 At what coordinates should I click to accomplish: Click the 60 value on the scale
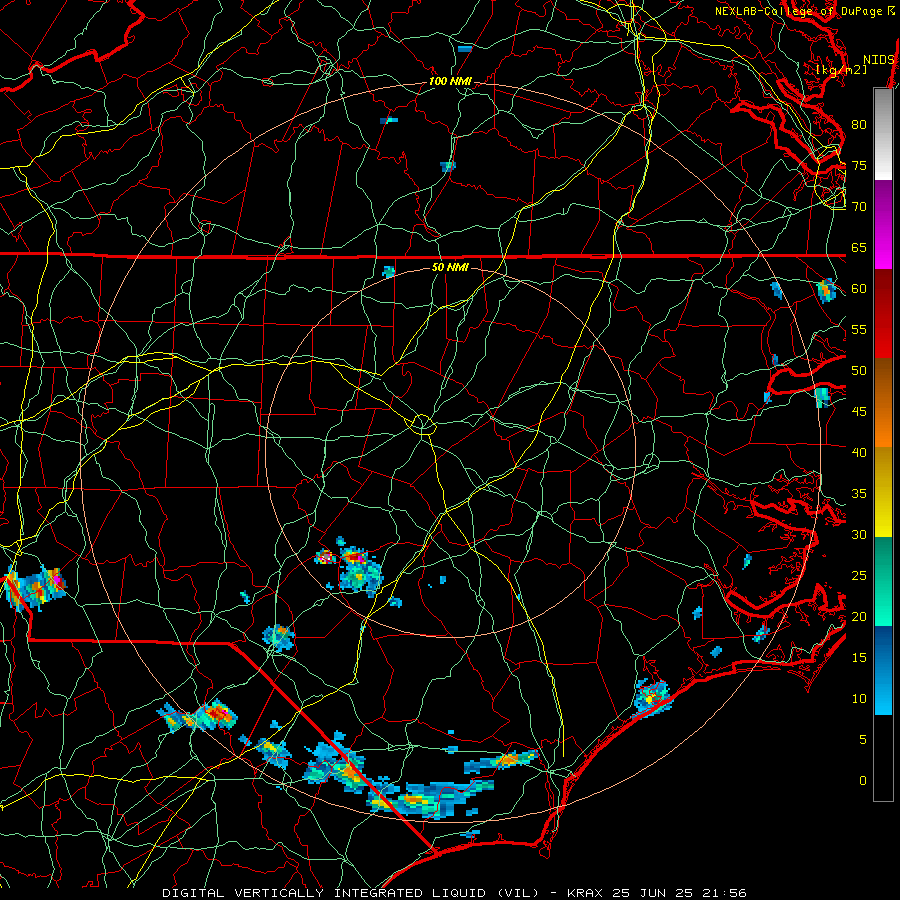coord(859,288)
